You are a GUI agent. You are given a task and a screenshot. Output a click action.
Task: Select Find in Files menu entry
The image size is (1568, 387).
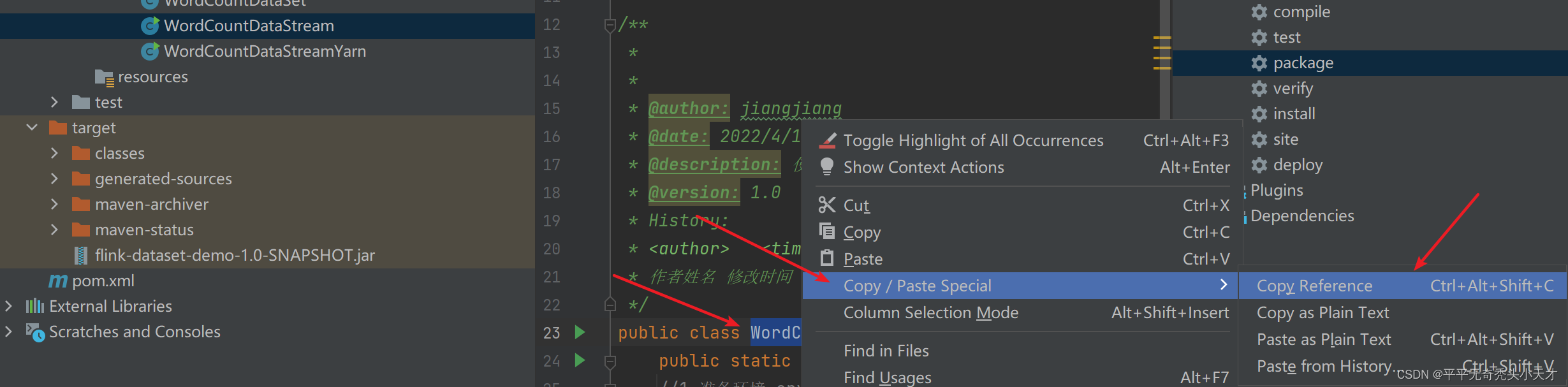point(1019,351)
